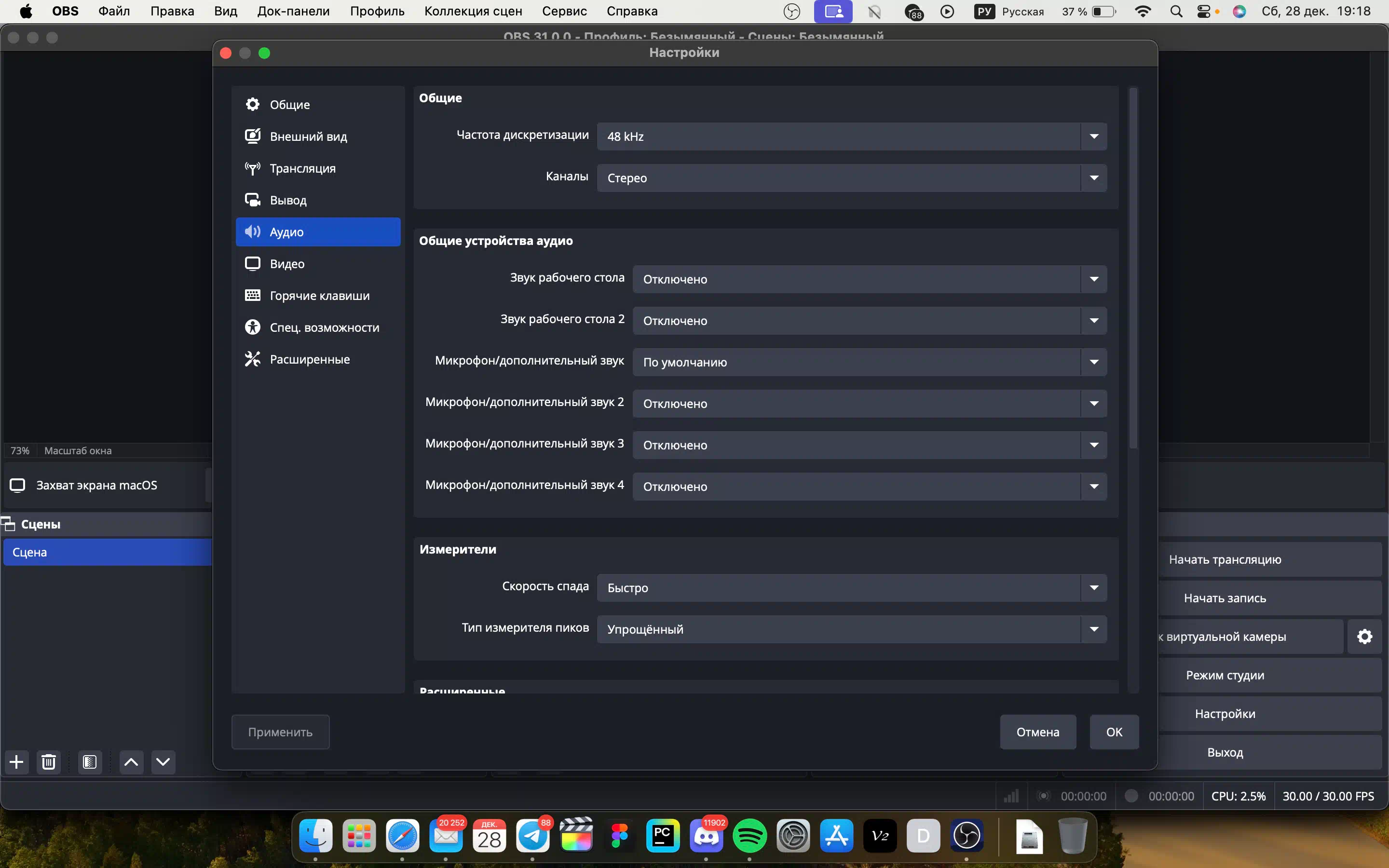
Task: Open the Desktop audio device dropdown
Action: click(x=869, y=279)
